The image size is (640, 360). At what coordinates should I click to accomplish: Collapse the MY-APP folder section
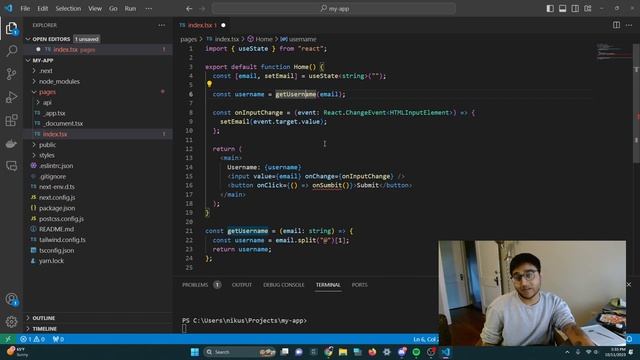pos(98,60)
